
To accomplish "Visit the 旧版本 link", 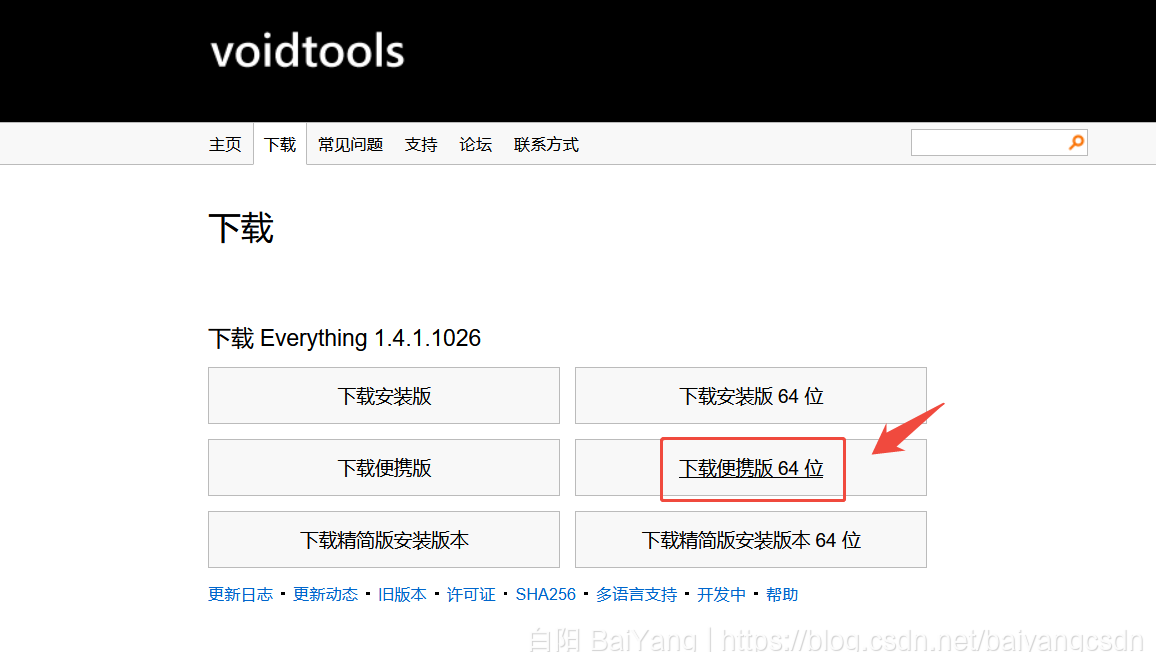I will (402, 595).
